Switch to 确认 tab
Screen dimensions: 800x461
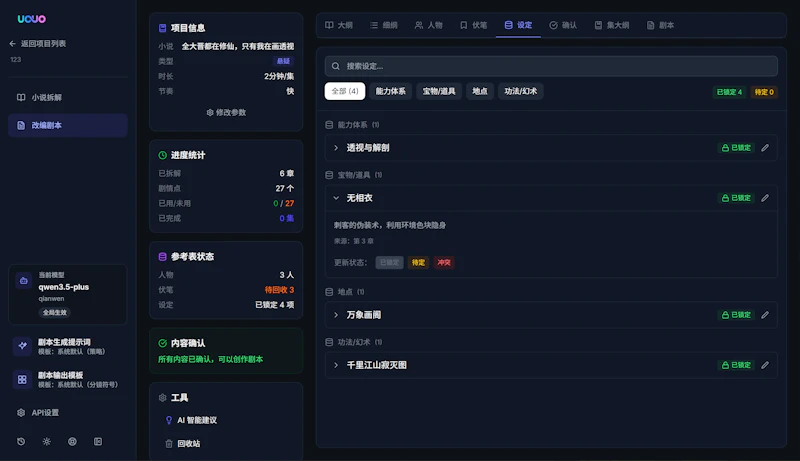pos(563,25)
